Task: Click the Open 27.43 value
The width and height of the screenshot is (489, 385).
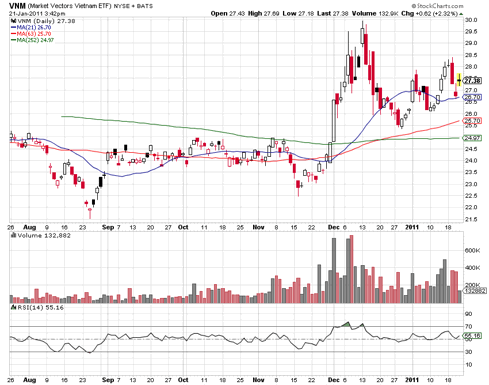Action: (x=228, y=14)
